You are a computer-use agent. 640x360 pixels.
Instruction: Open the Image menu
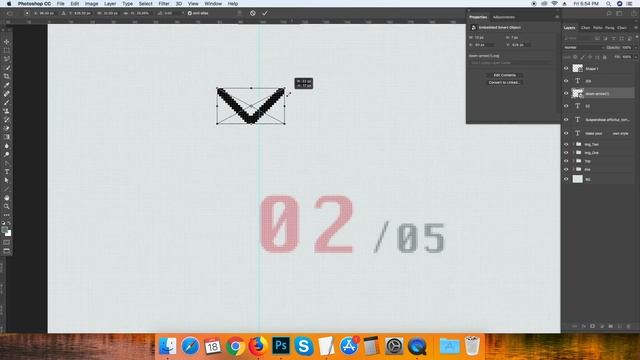coord(91,4)
